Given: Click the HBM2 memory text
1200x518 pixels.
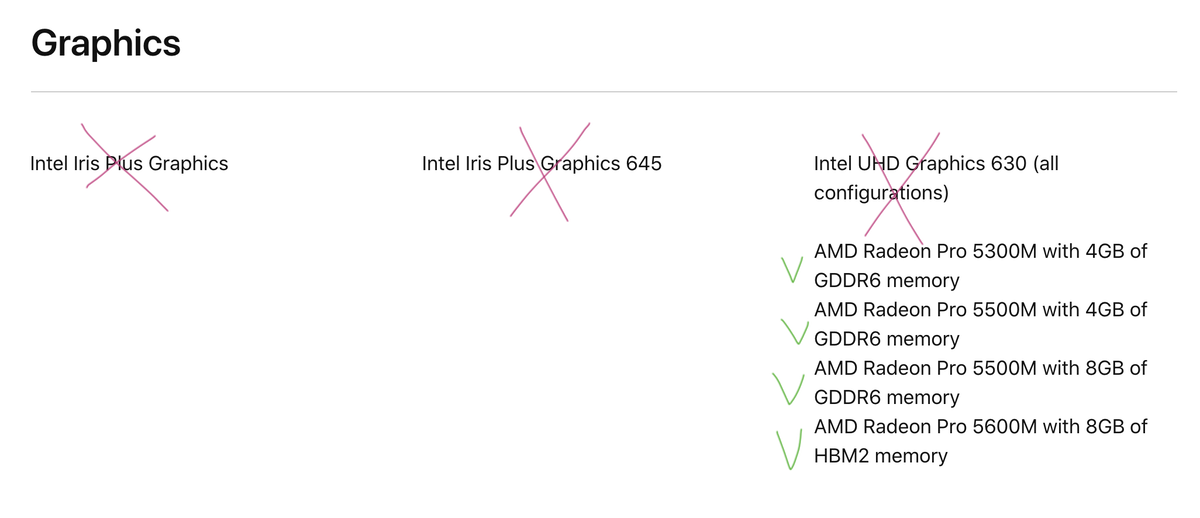Looking at the screenshot, I should [880, 456].
